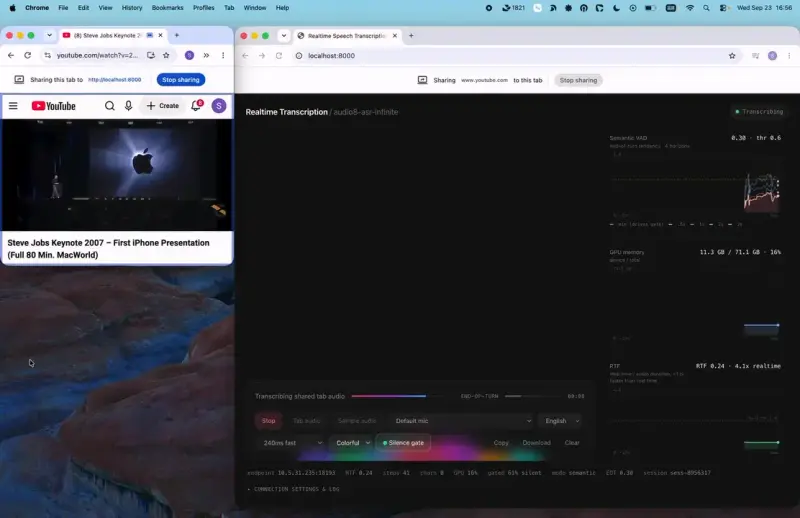Viewport: 800px width, 518px height.
Task: Reload the localhost:8000 page
Action: click(279, 56)
